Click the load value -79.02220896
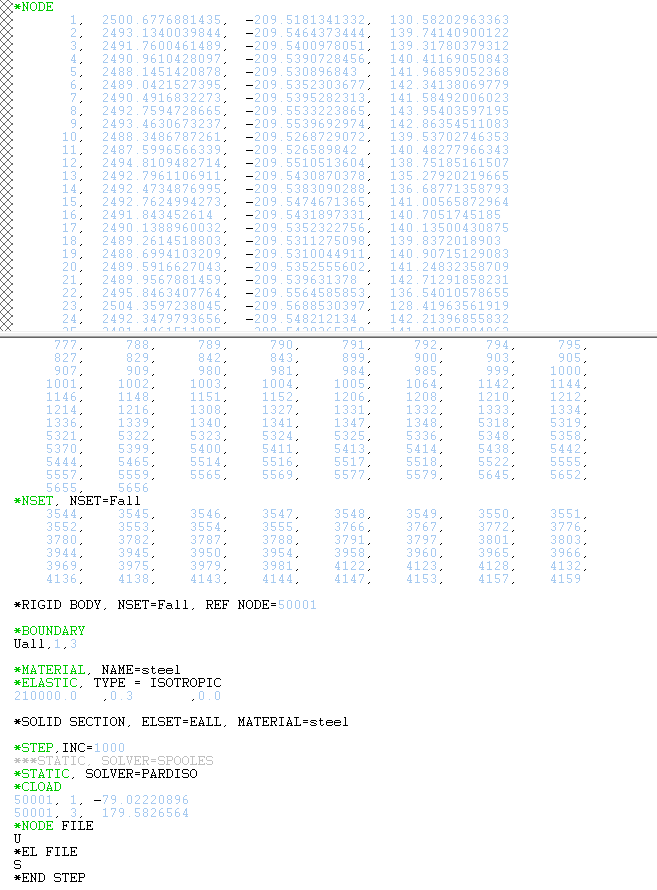The image size is (657, 890). tap(141, 800)
